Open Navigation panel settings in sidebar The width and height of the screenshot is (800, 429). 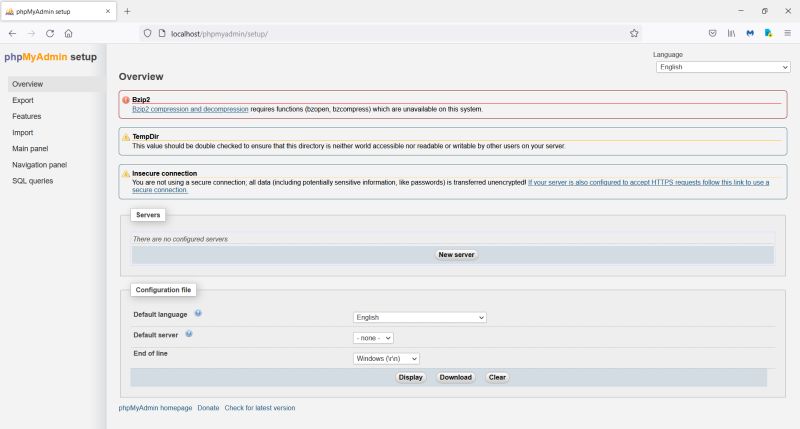coord(40,165)
